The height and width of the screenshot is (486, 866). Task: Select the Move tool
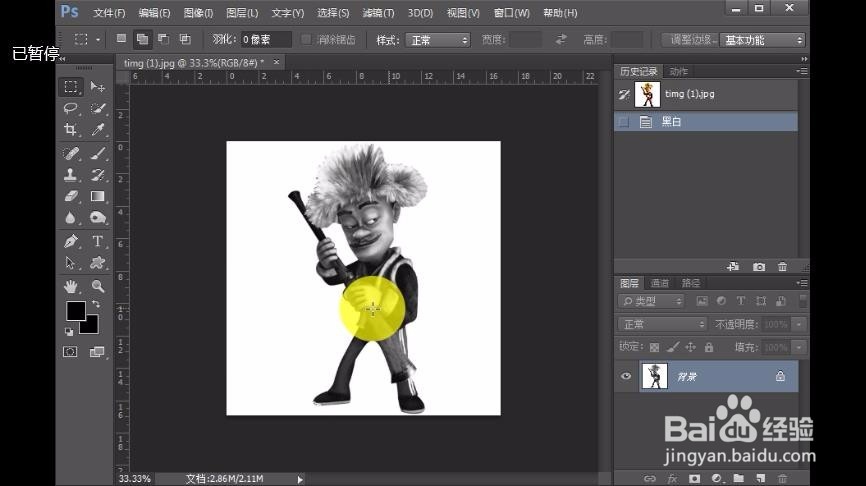[98, 87]
